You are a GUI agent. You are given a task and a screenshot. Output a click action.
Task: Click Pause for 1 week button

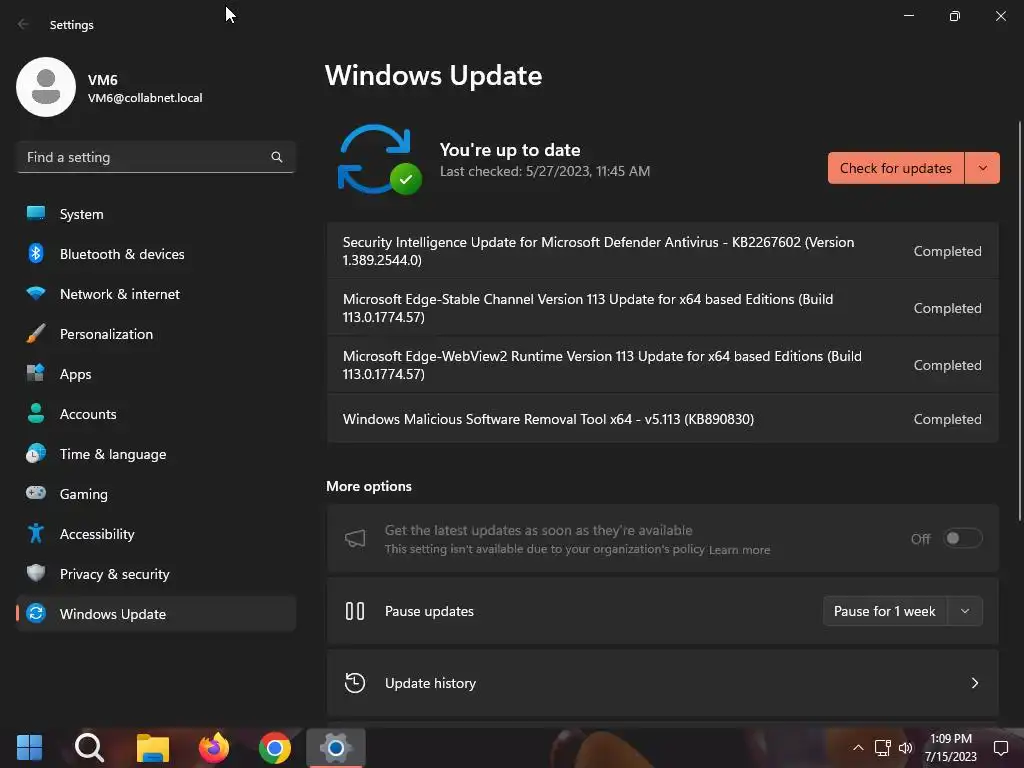click(x=885, y=611)
